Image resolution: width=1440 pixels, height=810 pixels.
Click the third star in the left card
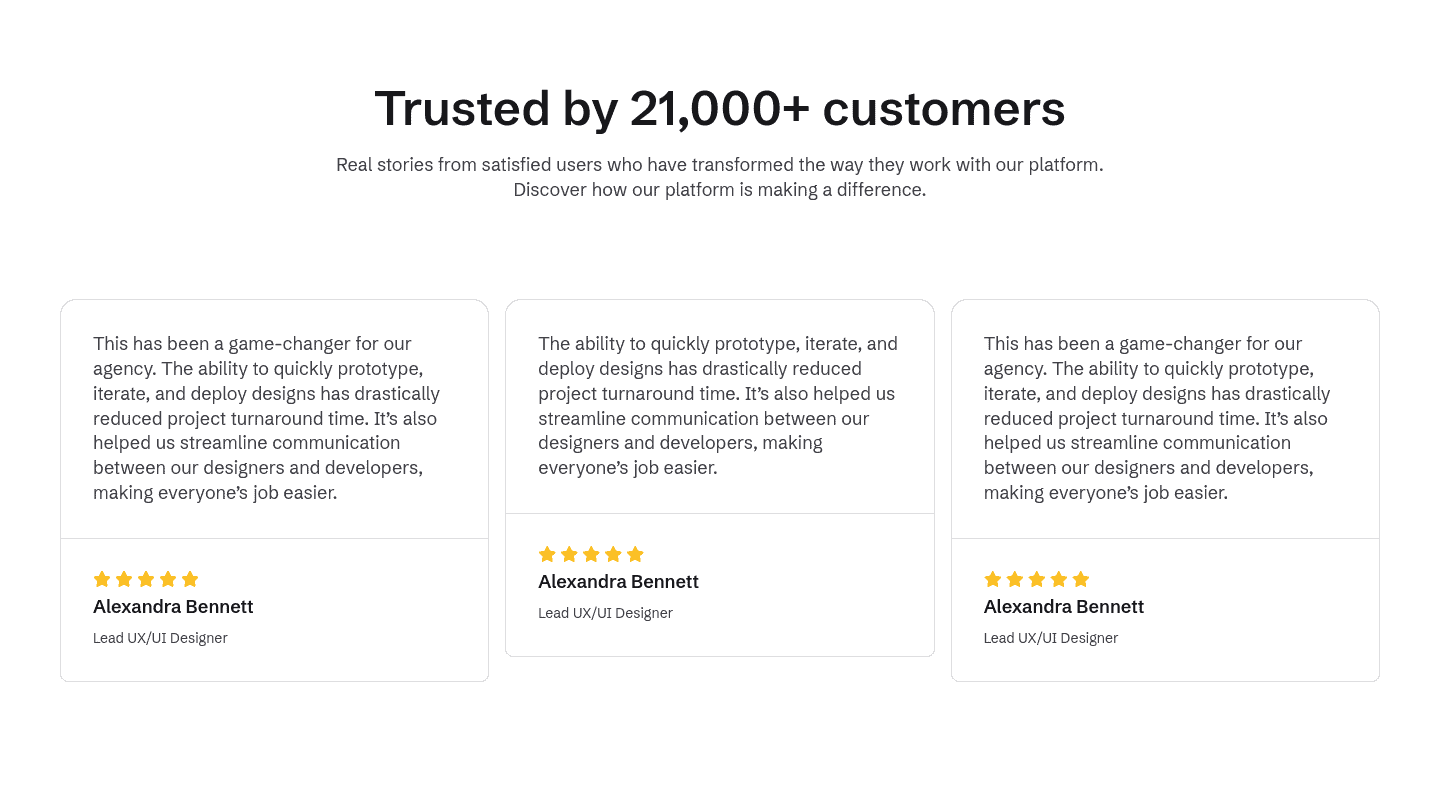click(146, 579)
